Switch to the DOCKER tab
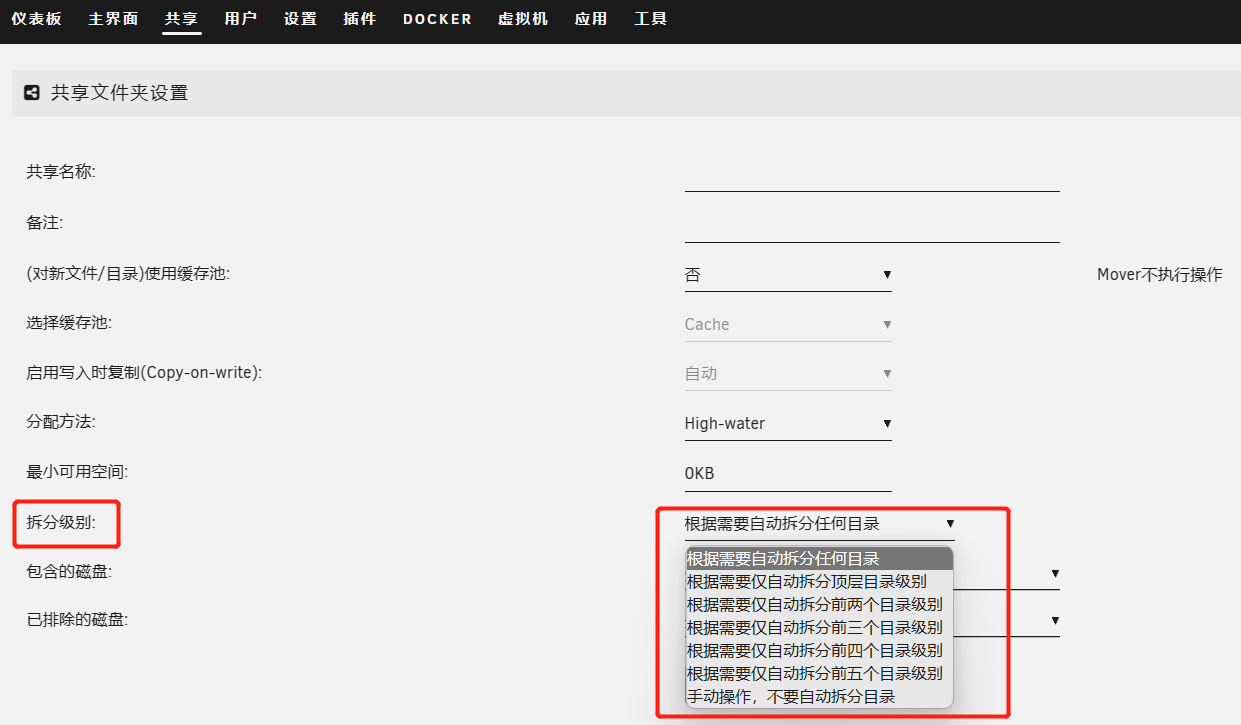Screen dimensions: 1241x725 click(x=437, y=19)
